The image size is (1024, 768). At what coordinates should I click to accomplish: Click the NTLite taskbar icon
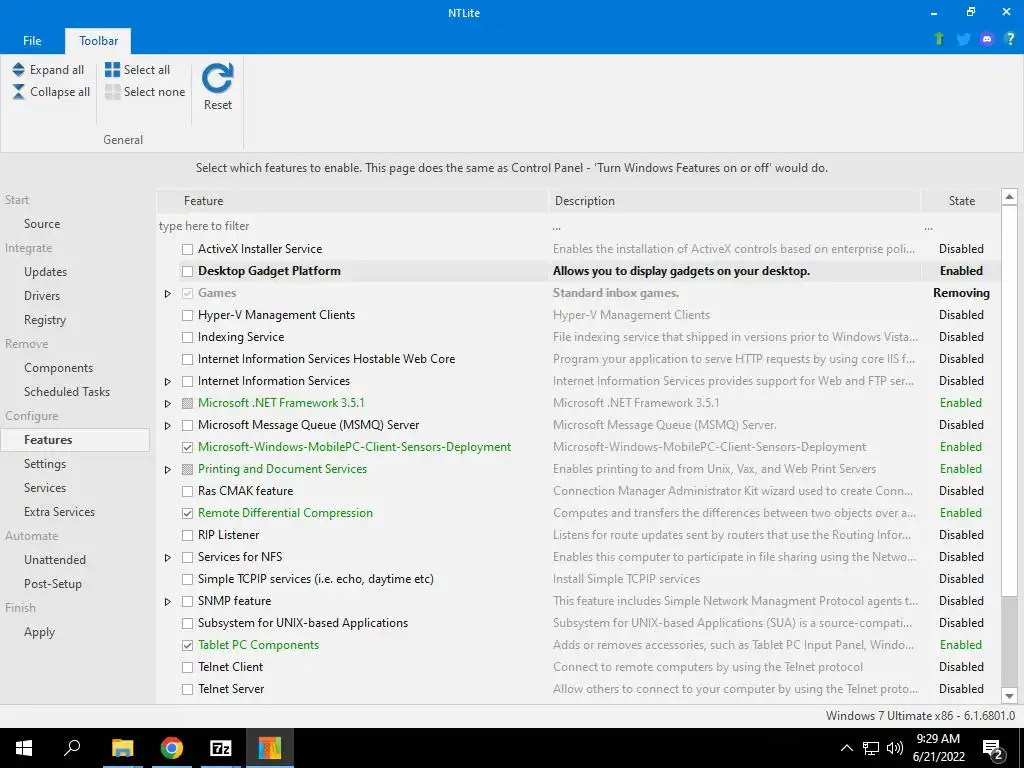(x=269, y=748)
